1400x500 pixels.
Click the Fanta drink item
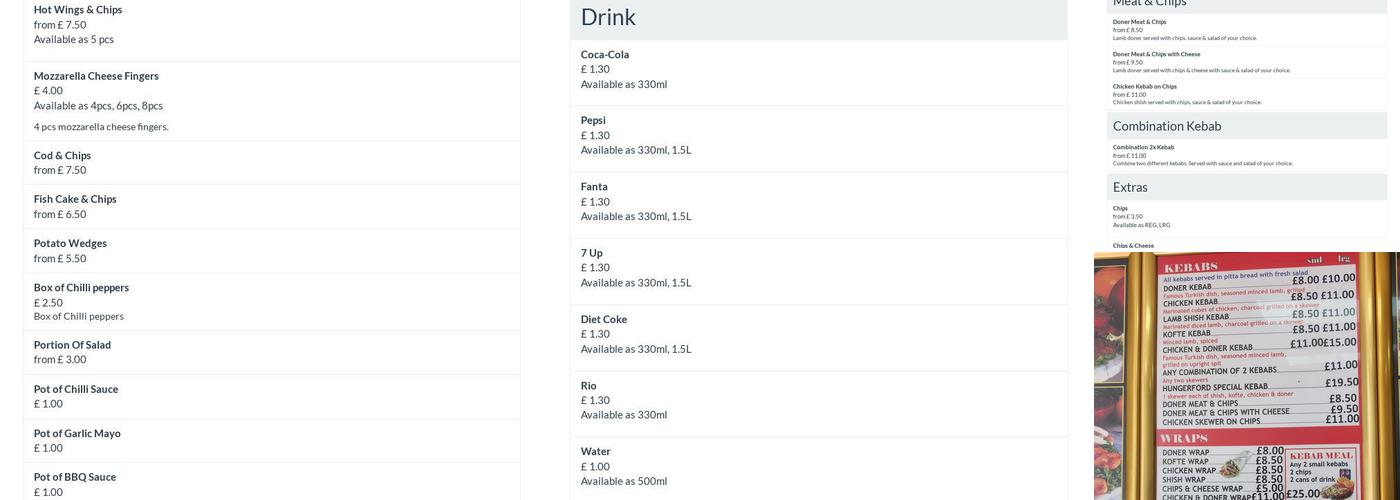tap(594, 187)
